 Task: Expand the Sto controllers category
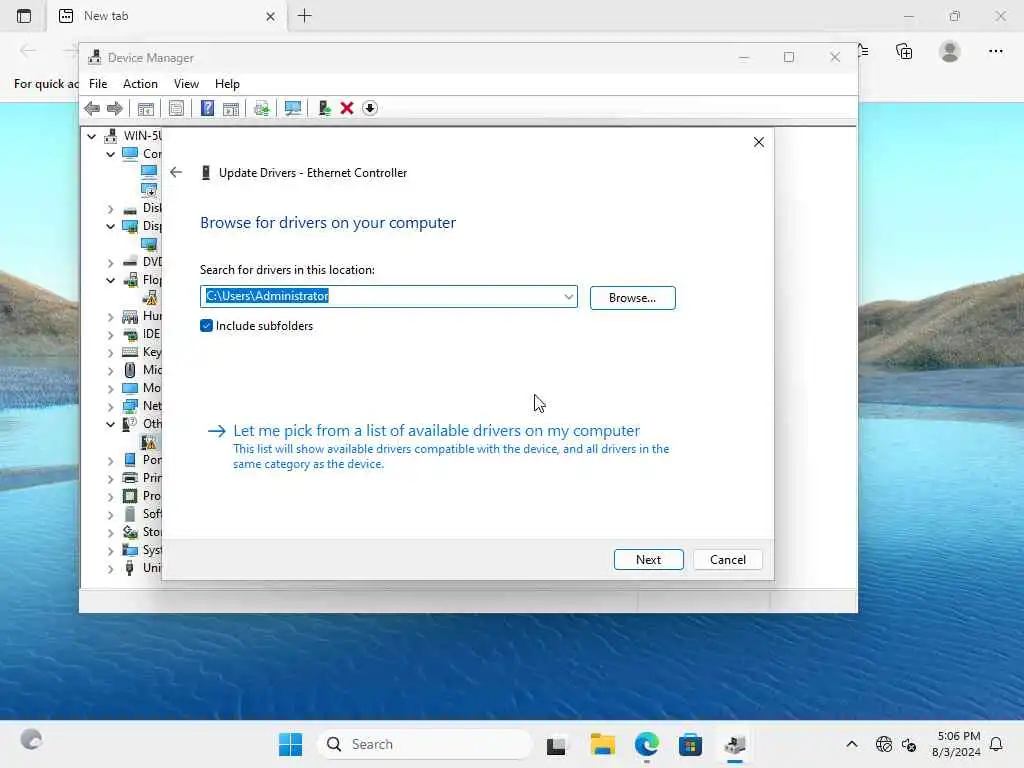(x=110, y=532)
